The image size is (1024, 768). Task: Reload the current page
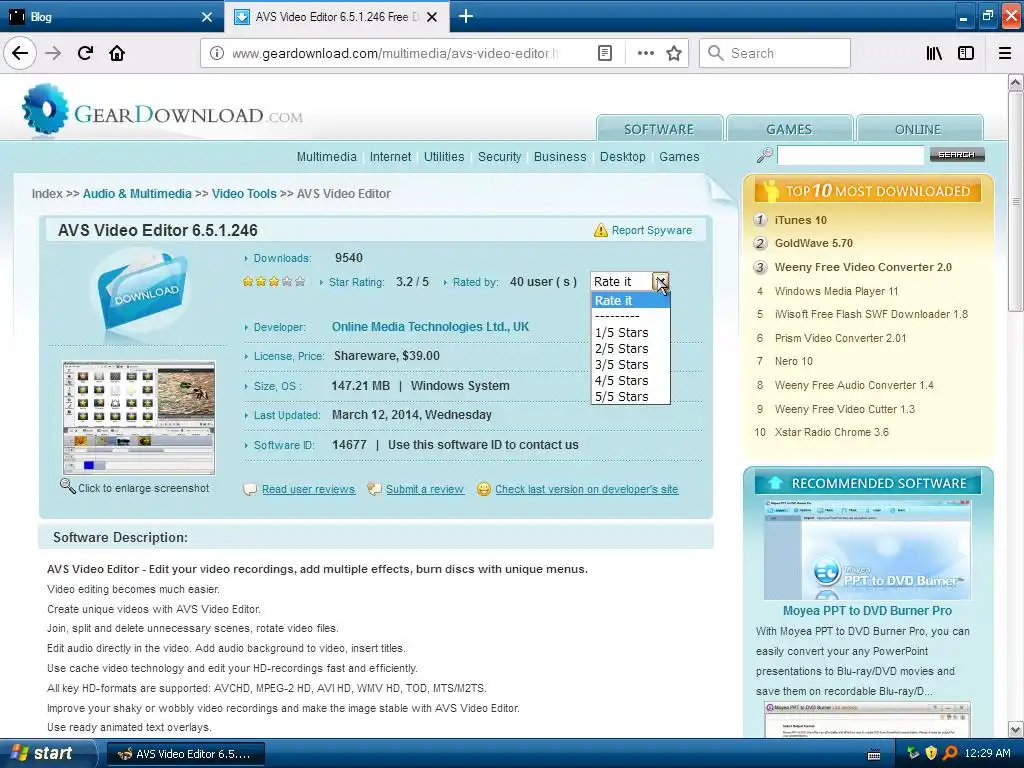[85, 53]
